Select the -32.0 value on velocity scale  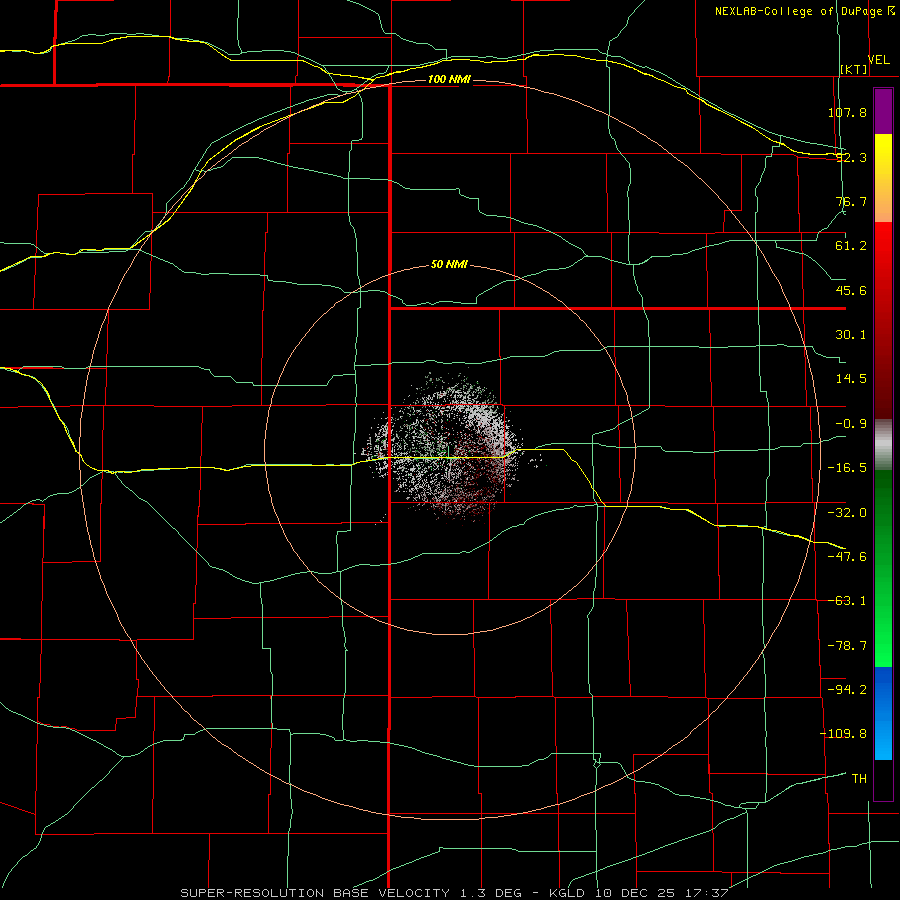847,513
